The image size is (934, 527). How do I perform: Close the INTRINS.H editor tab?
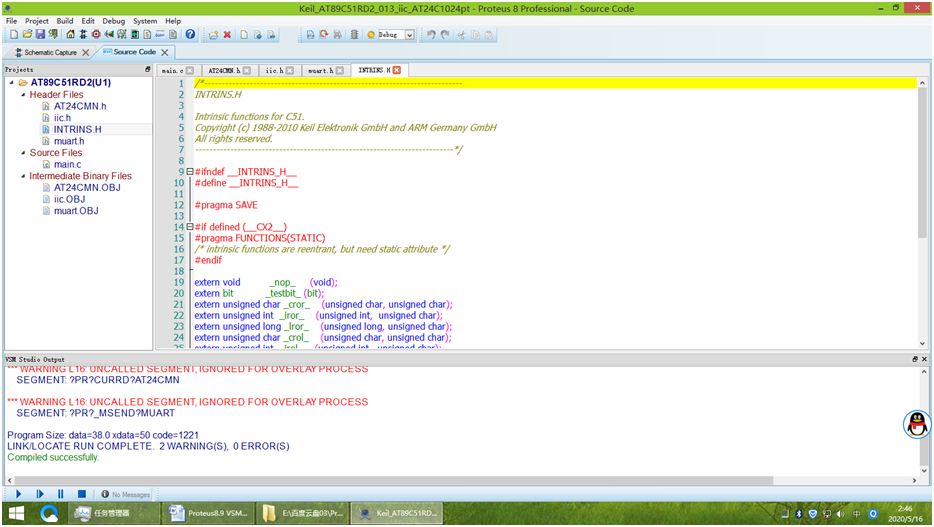click(397, 70)
